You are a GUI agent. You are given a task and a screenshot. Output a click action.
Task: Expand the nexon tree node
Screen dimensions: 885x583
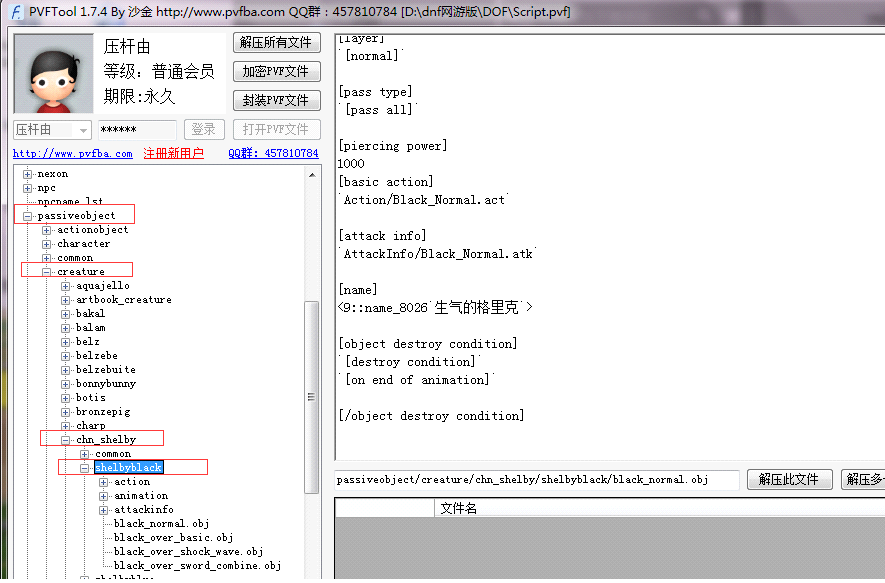pyautogui.click(x=28, y=174)
